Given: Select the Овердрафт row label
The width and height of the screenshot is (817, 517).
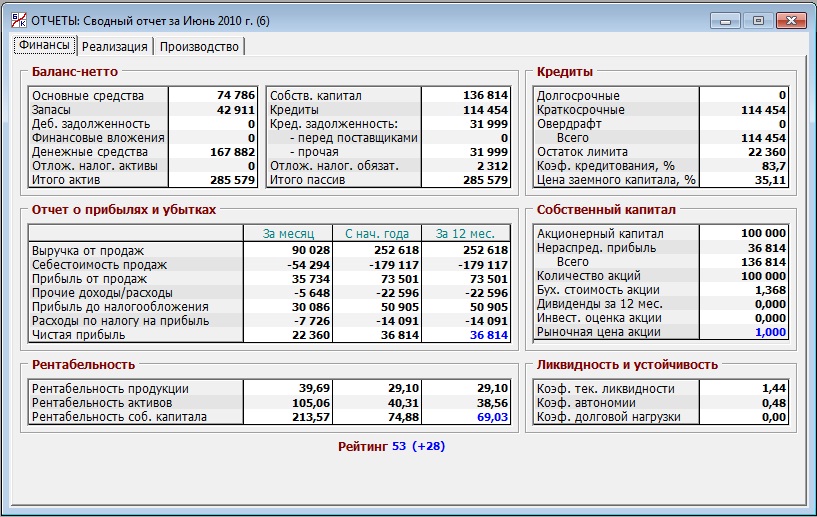Looking at the screenshot, I should click(569, 124).
